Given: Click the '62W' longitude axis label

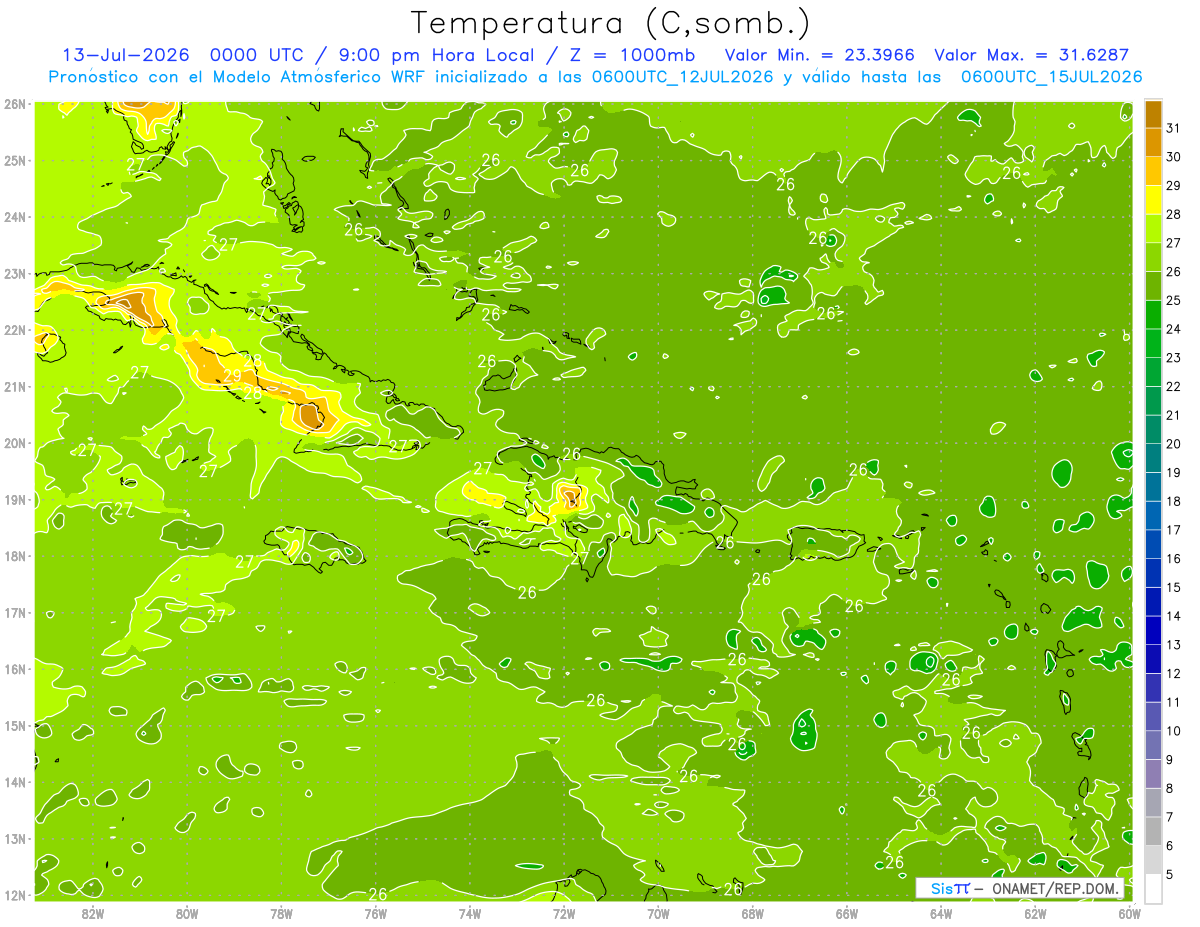Looking at the screenshot, I should point(1035,913).
